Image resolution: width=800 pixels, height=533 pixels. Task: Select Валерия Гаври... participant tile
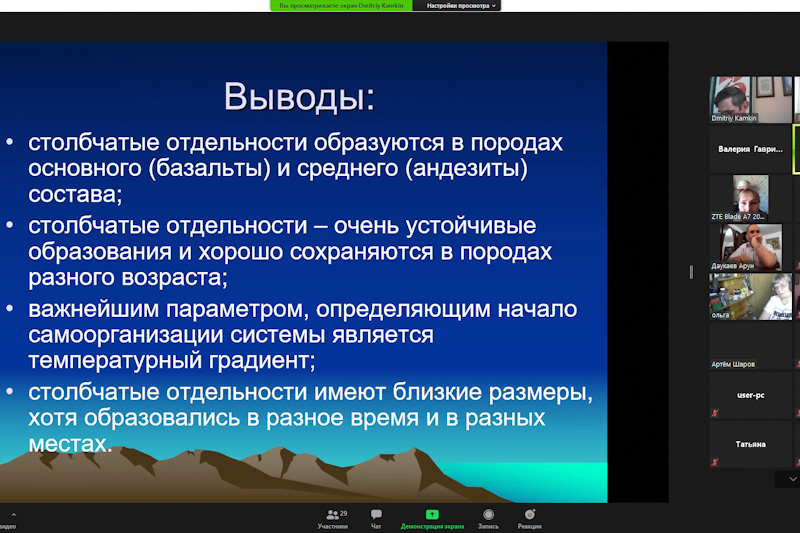751,149
